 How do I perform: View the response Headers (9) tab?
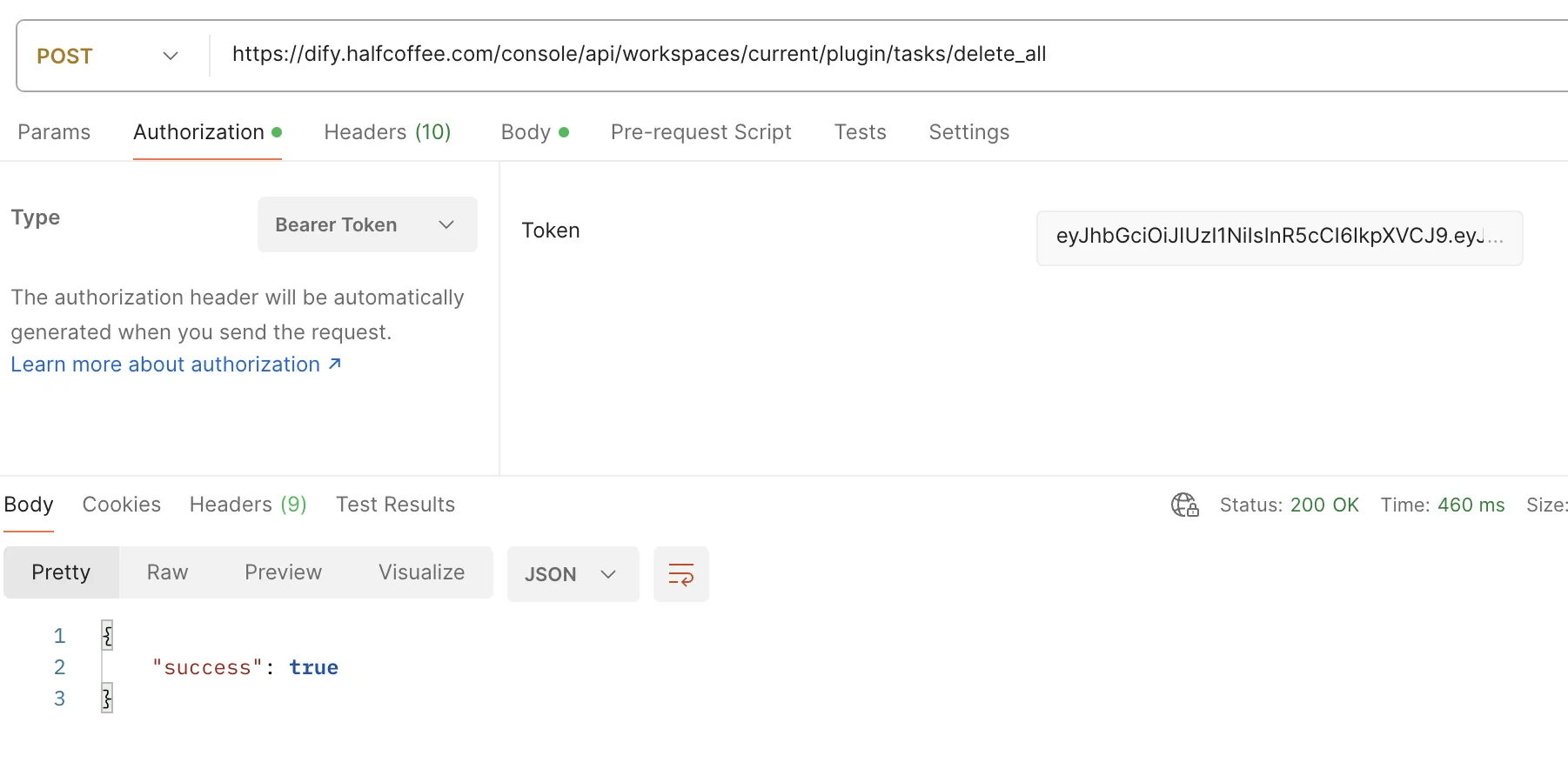248,505
